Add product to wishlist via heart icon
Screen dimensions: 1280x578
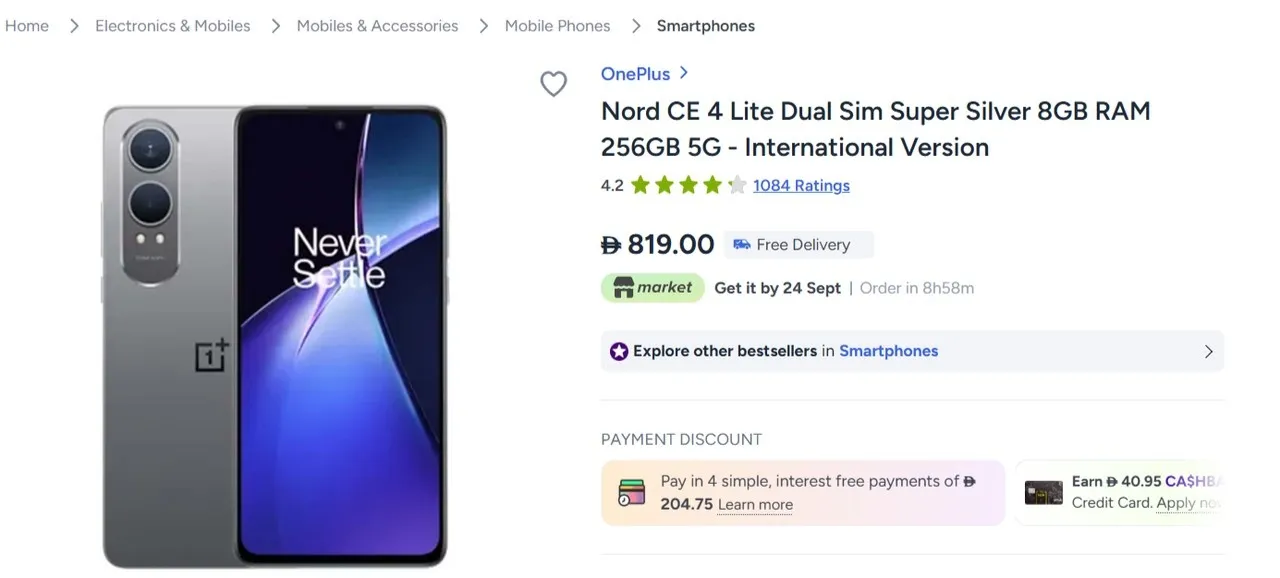(554, 84)
